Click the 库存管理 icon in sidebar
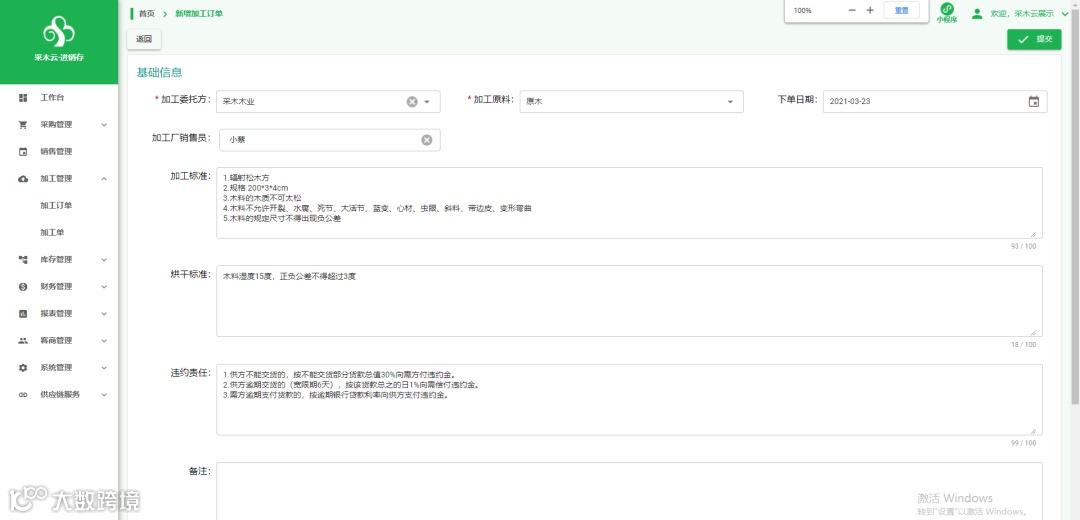This screenshot has width=1080, height=520. click(x=23, y=260)
